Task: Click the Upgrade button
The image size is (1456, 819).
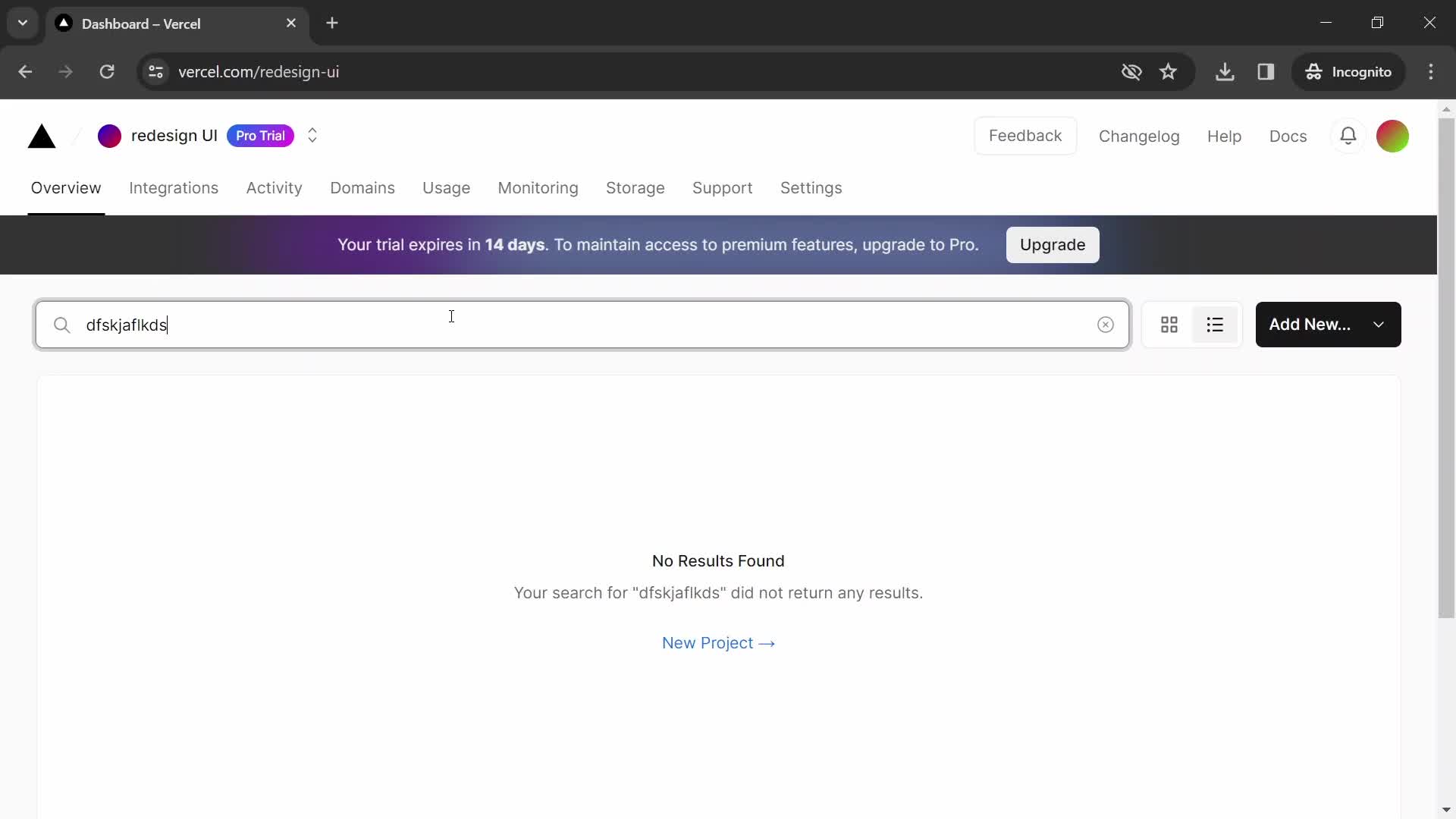Action: tap(1053, 245)
